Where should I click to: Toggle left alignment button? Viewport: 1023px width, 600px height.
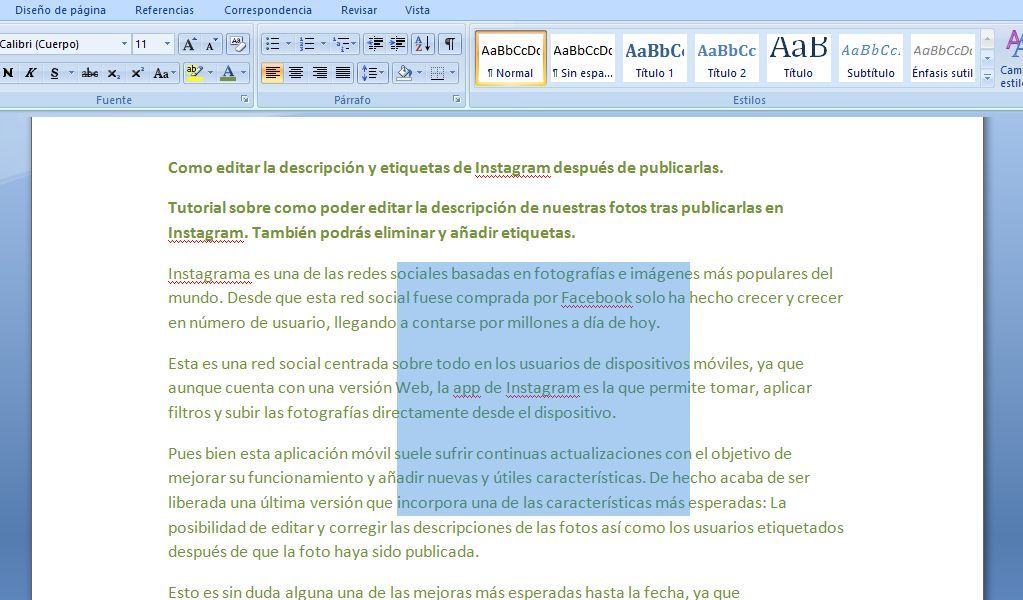pyautogui.click(x=273, y=73)
